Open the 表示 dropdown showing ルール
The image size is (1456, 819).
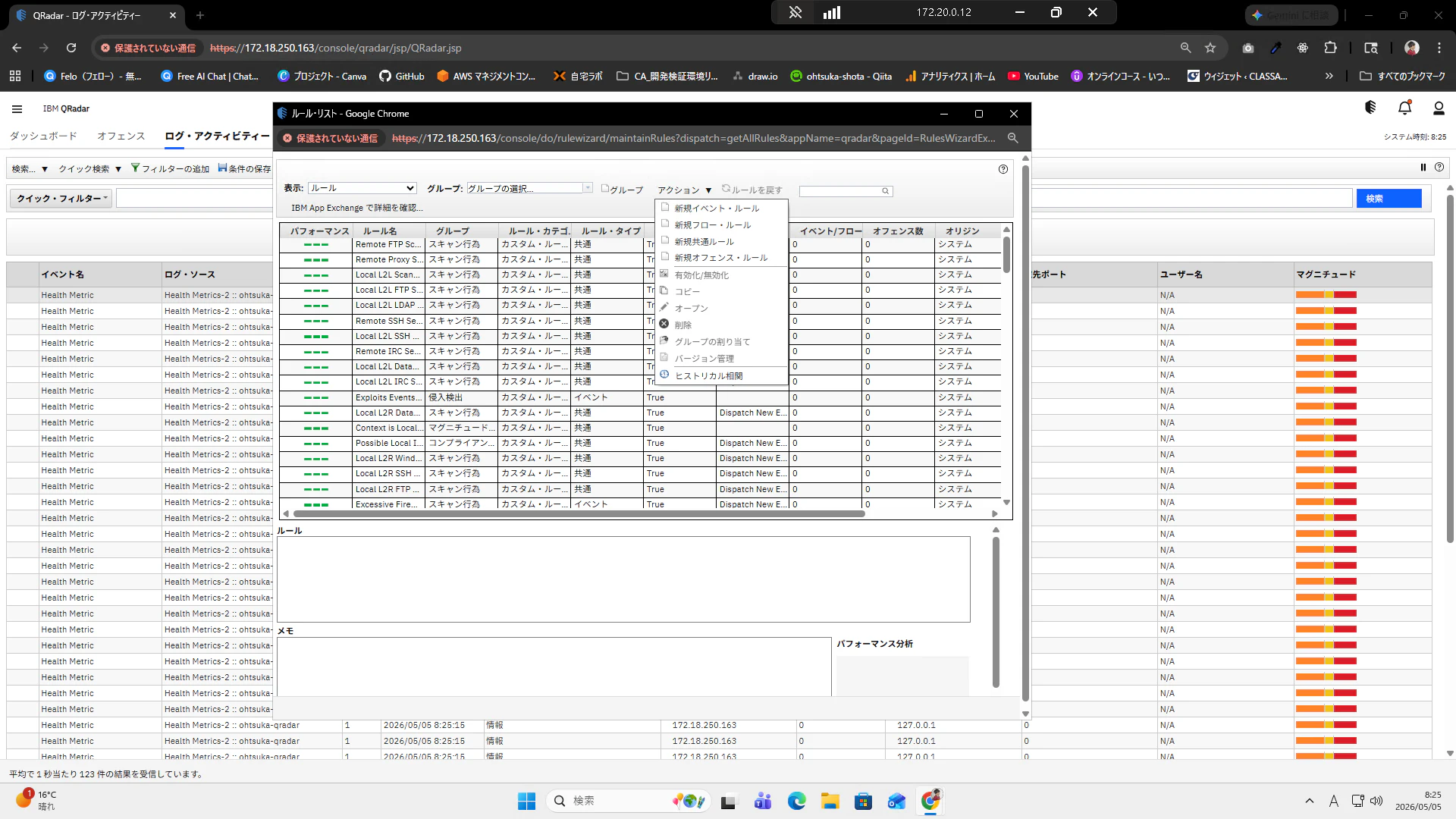pyautogui.click(x=362, y=188)
